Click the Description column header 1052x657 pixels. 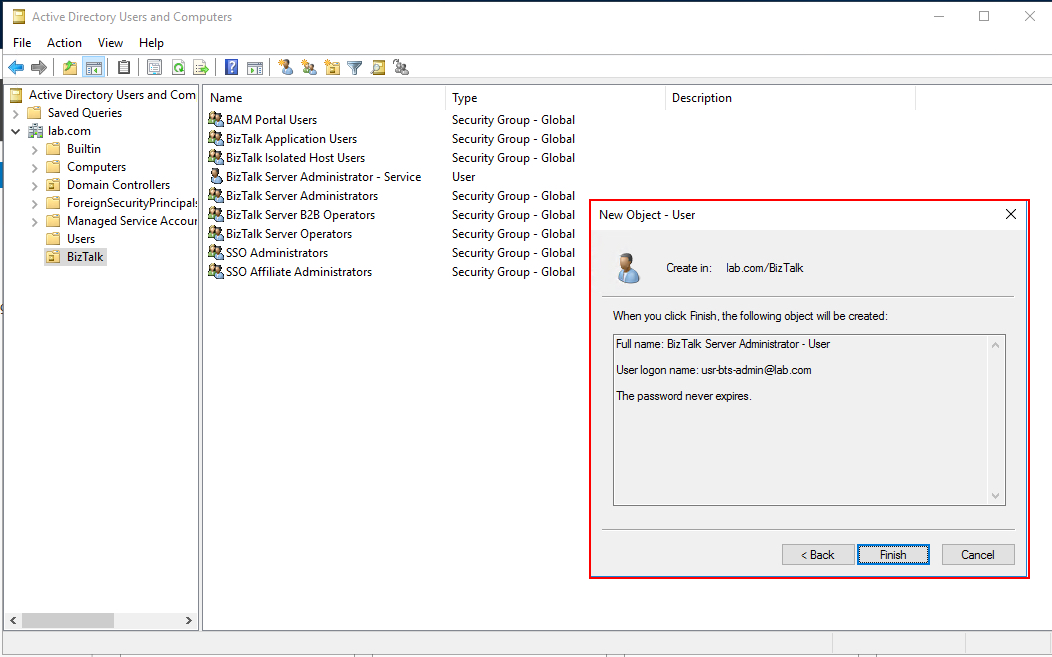point(790,98)
